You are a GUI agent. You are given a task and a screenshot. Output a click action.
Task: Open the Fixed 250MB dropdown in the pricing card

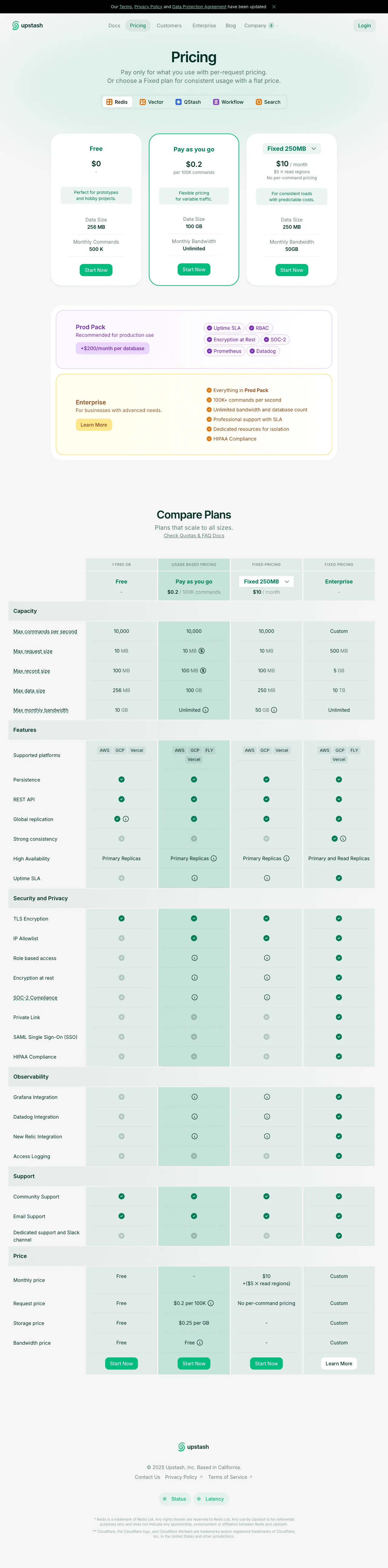[x=292, y=149]
